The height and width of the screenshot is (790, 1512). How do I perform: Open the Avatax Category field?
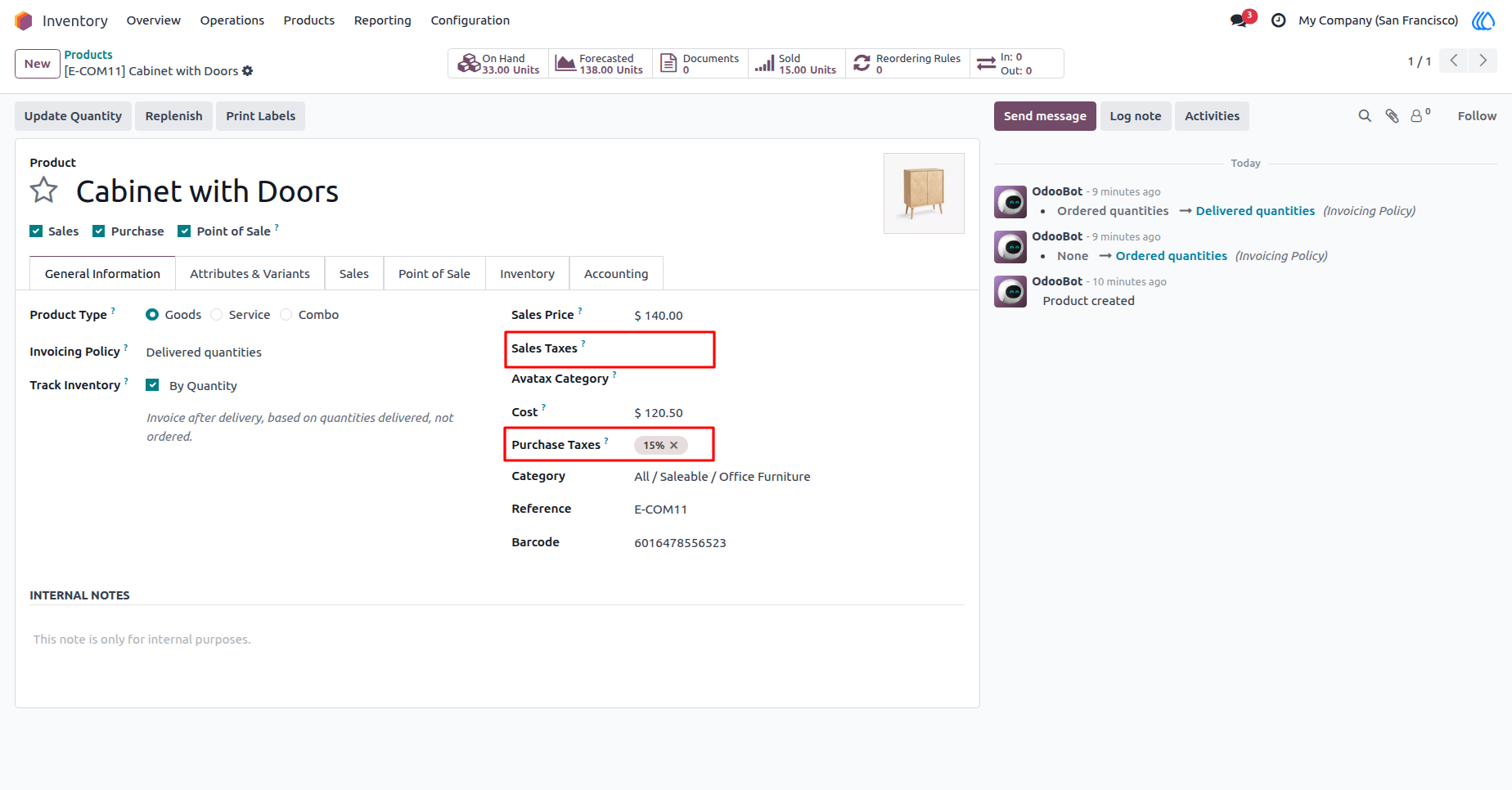coord(798,379)
